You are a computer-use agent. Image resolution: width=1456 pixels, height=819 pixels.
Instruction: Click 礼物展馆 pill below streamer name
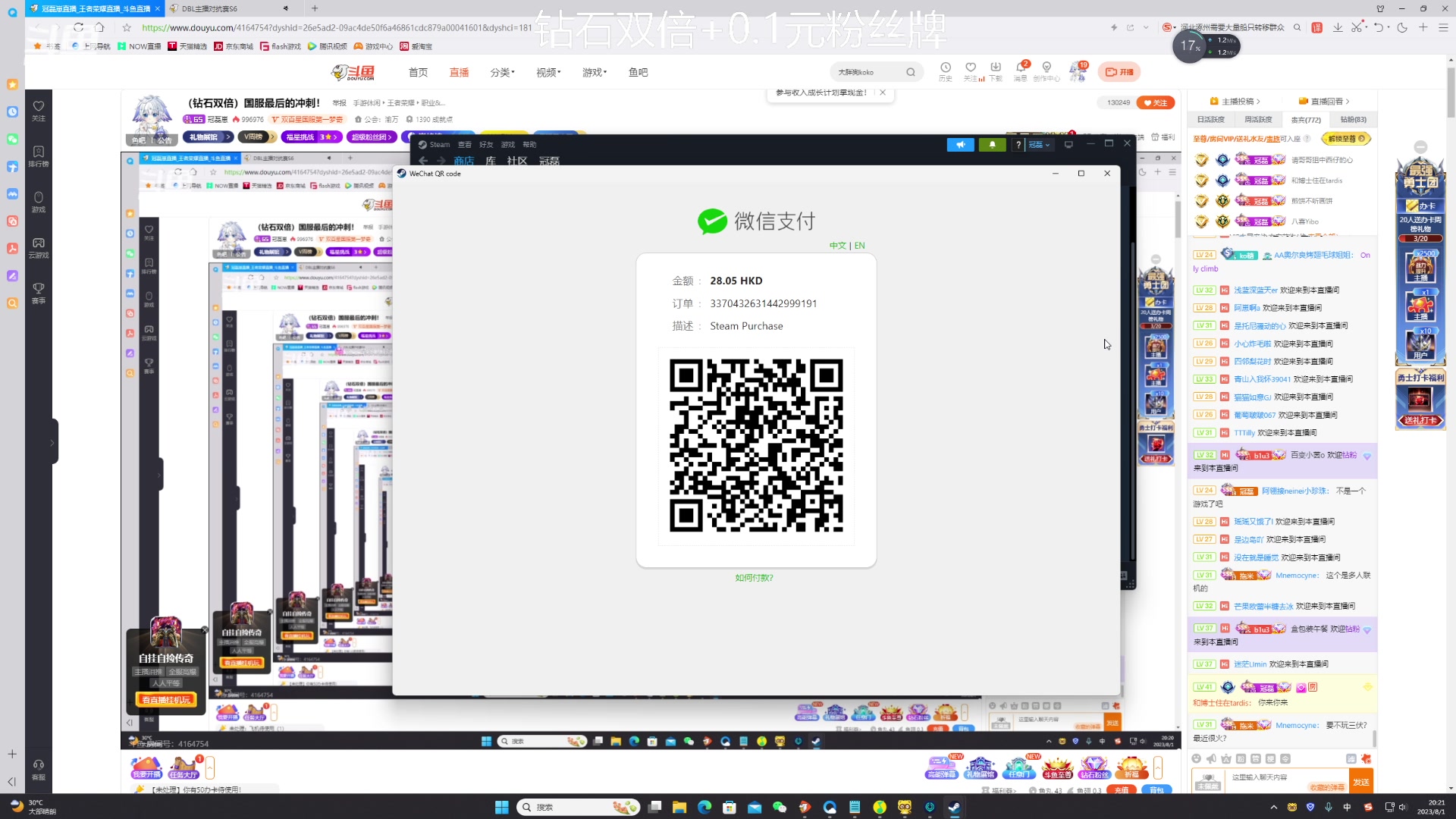point(209,137)
